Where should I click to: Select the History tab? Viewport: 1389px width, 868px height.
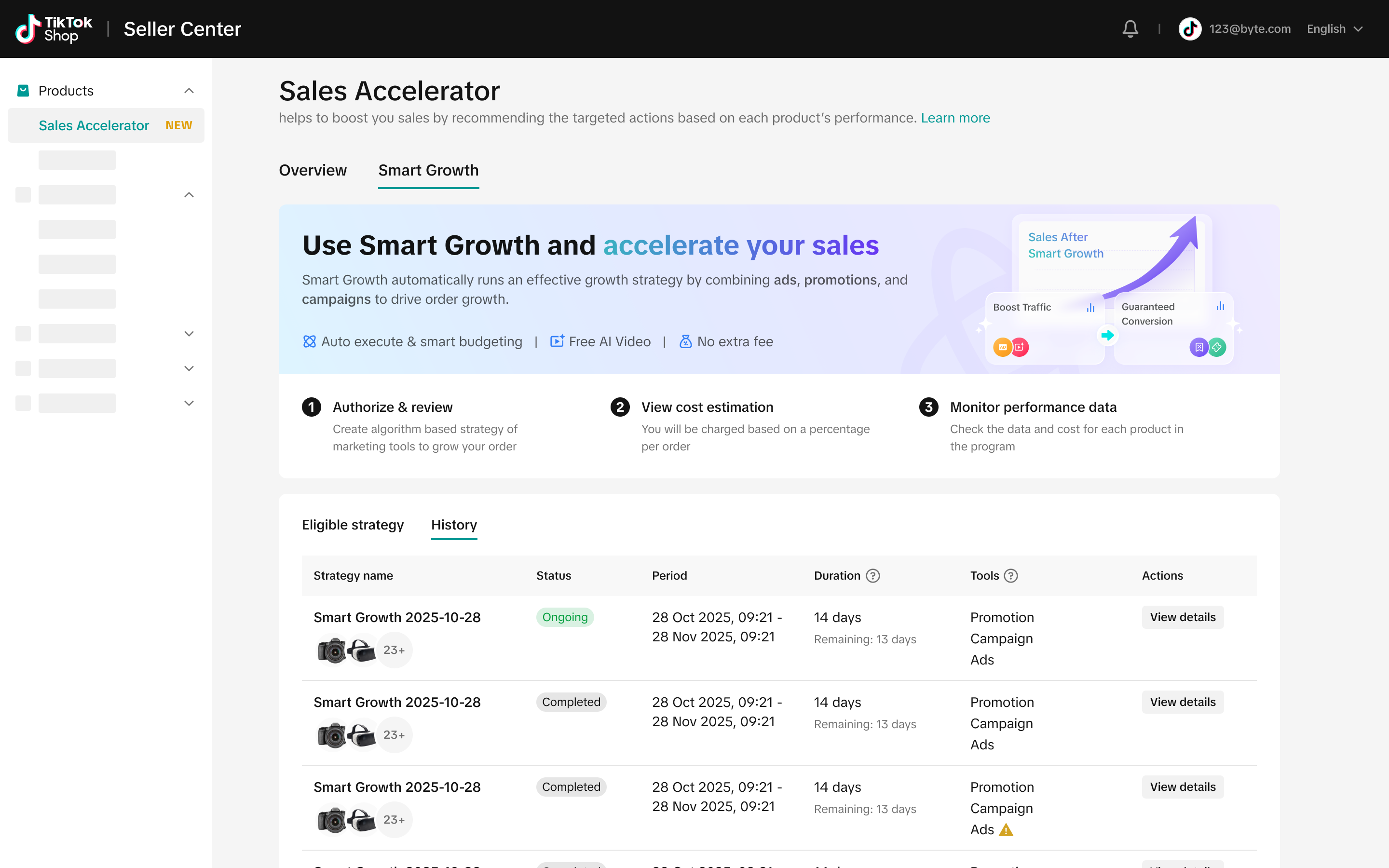[x=454, y=525]
